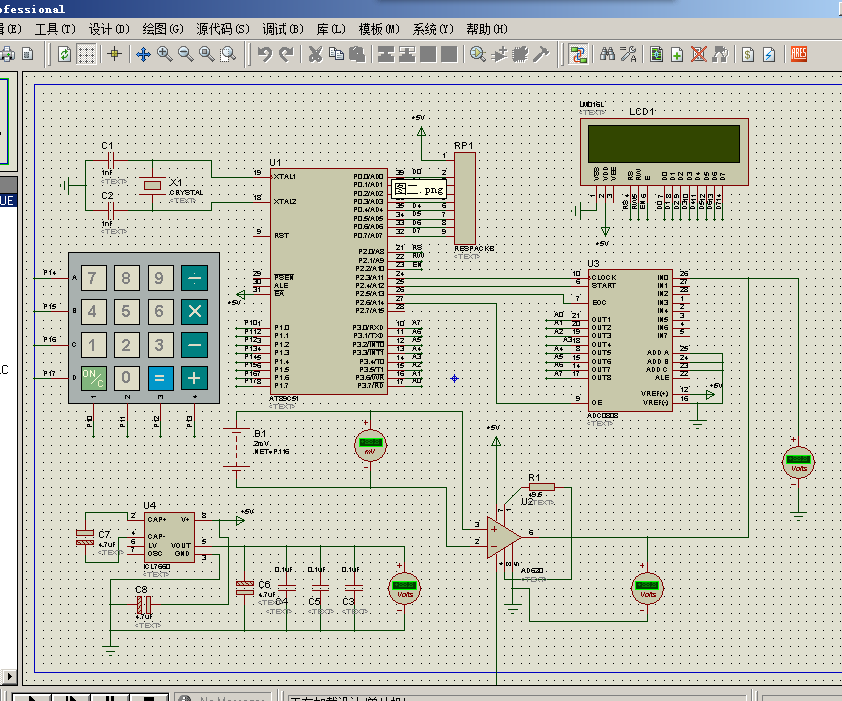Click keypad button 7 on schematic
The height and width of the screenshot is (701, 842).
coord(93,278)
